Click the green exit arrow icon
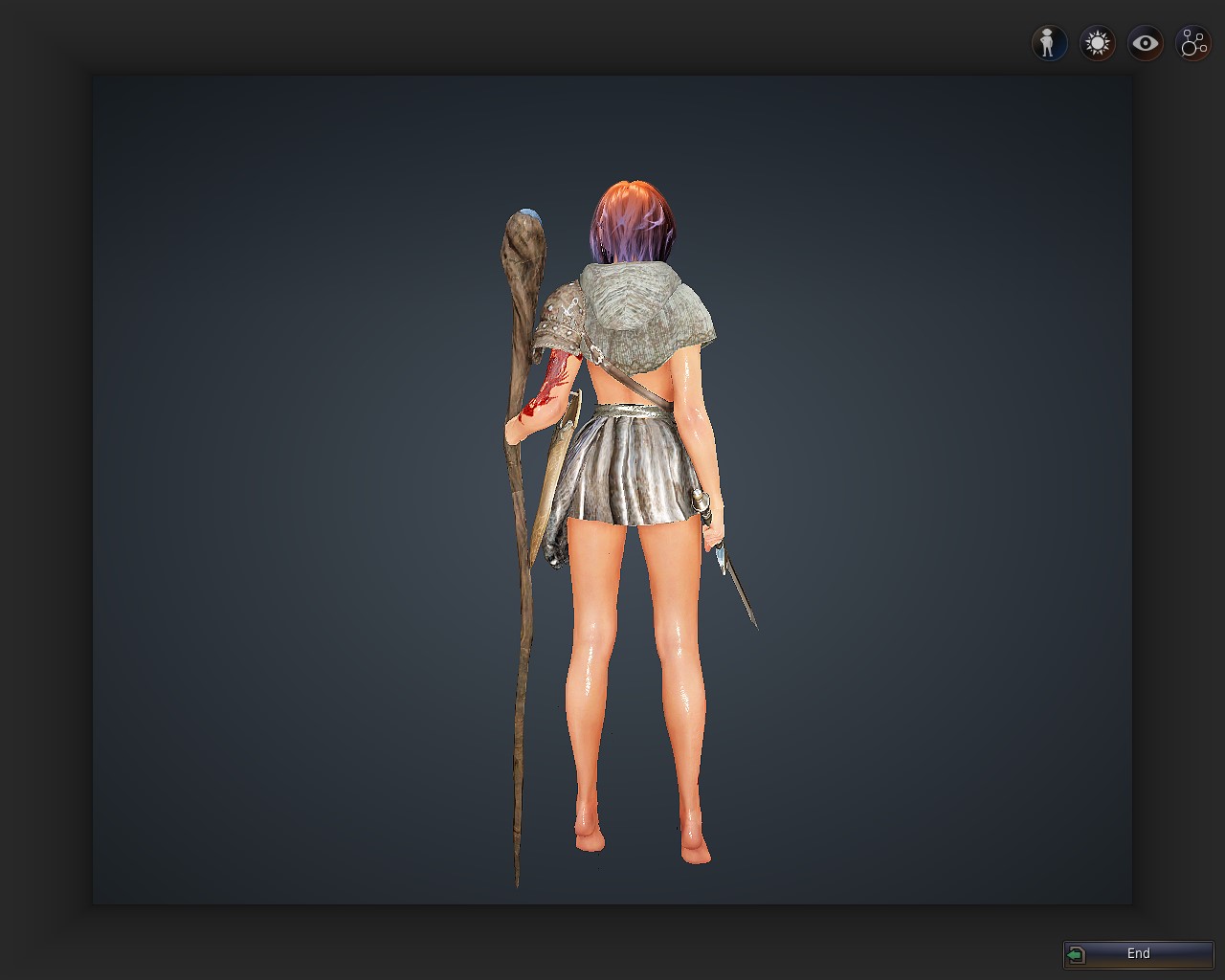 point(1077,954)
